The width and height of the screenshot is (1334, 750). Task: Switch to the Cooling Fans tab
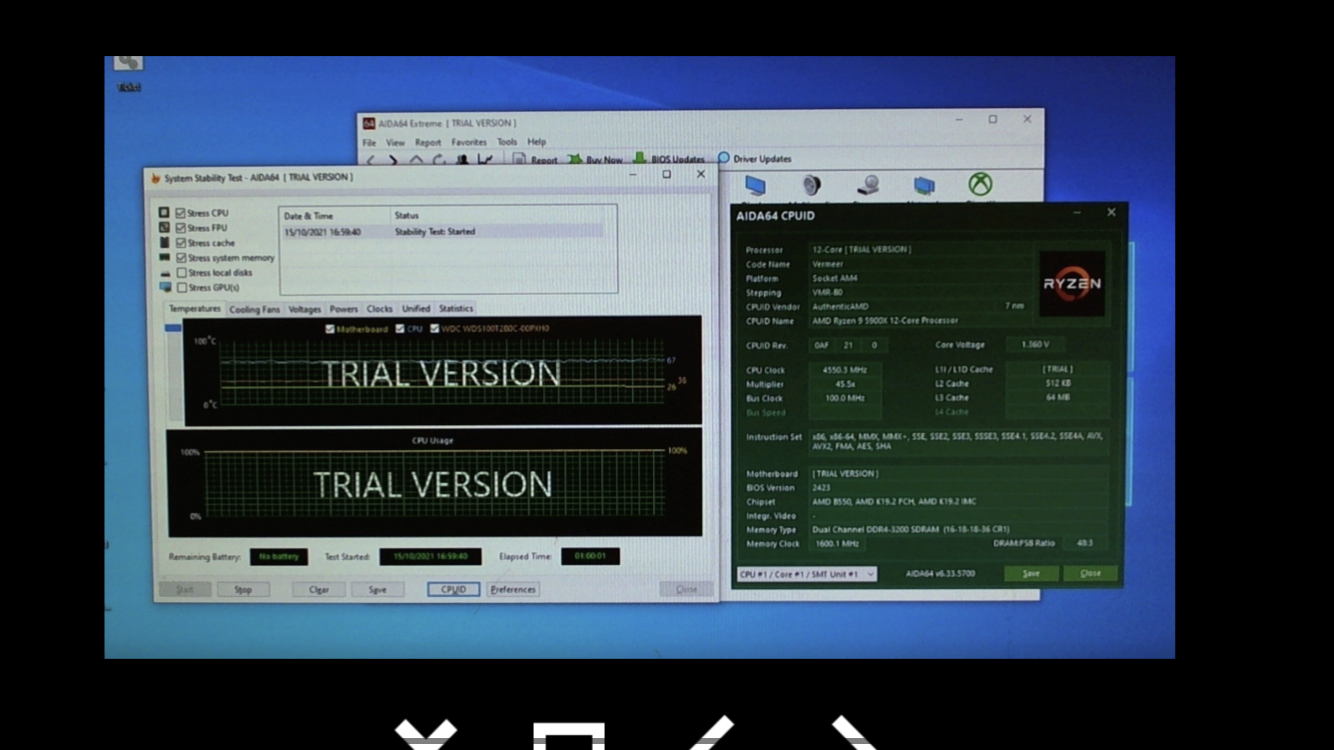pos(254,310)
